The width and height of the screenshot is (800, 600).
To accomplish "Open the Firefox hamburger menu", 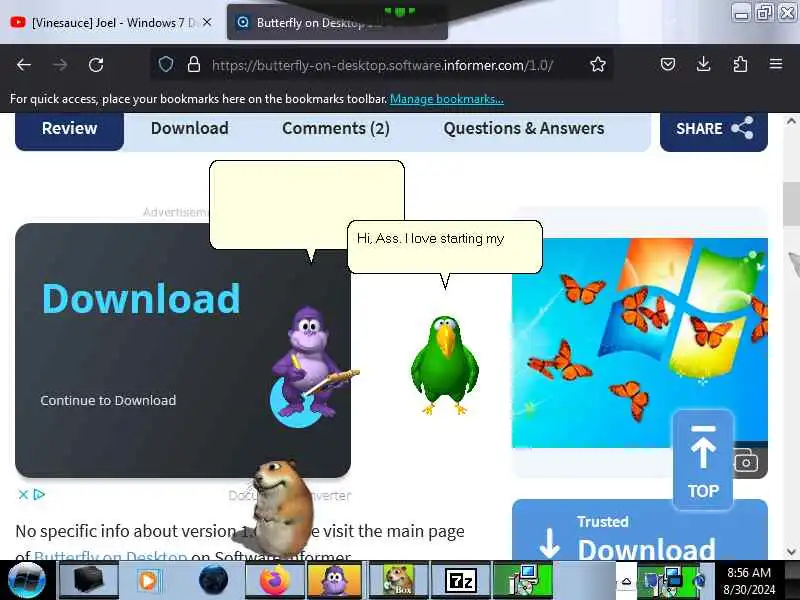I will (x=776, y=64).
